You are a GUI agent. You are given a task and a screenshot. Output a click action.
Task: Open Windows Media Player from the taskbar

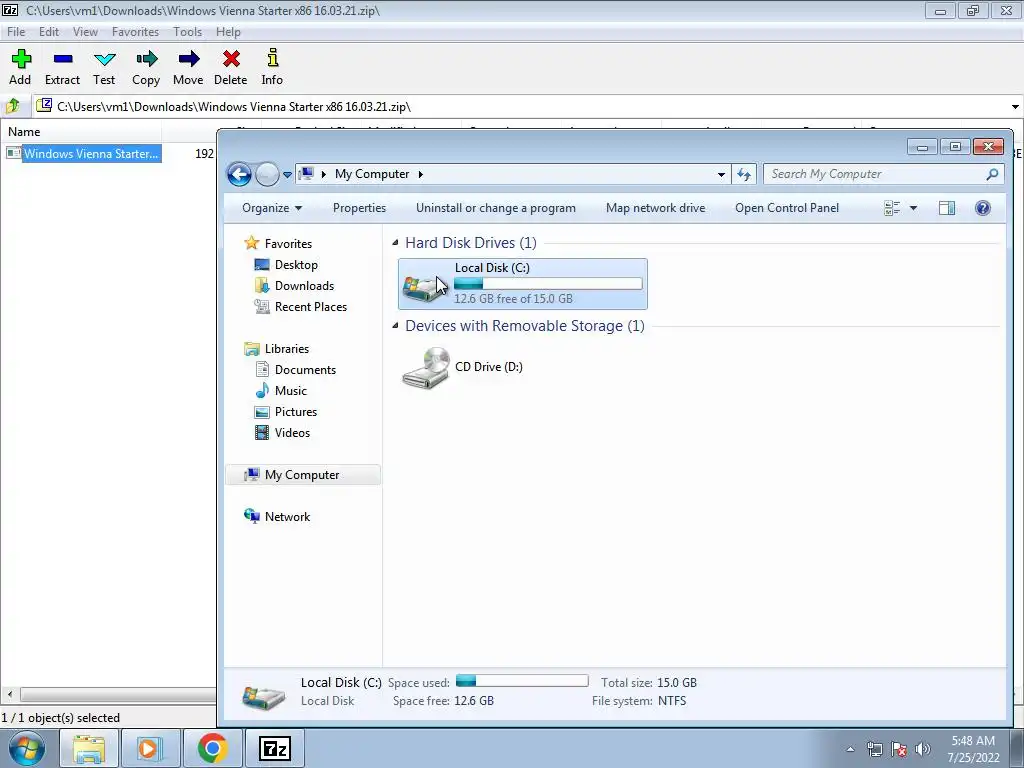coord(150,748)
